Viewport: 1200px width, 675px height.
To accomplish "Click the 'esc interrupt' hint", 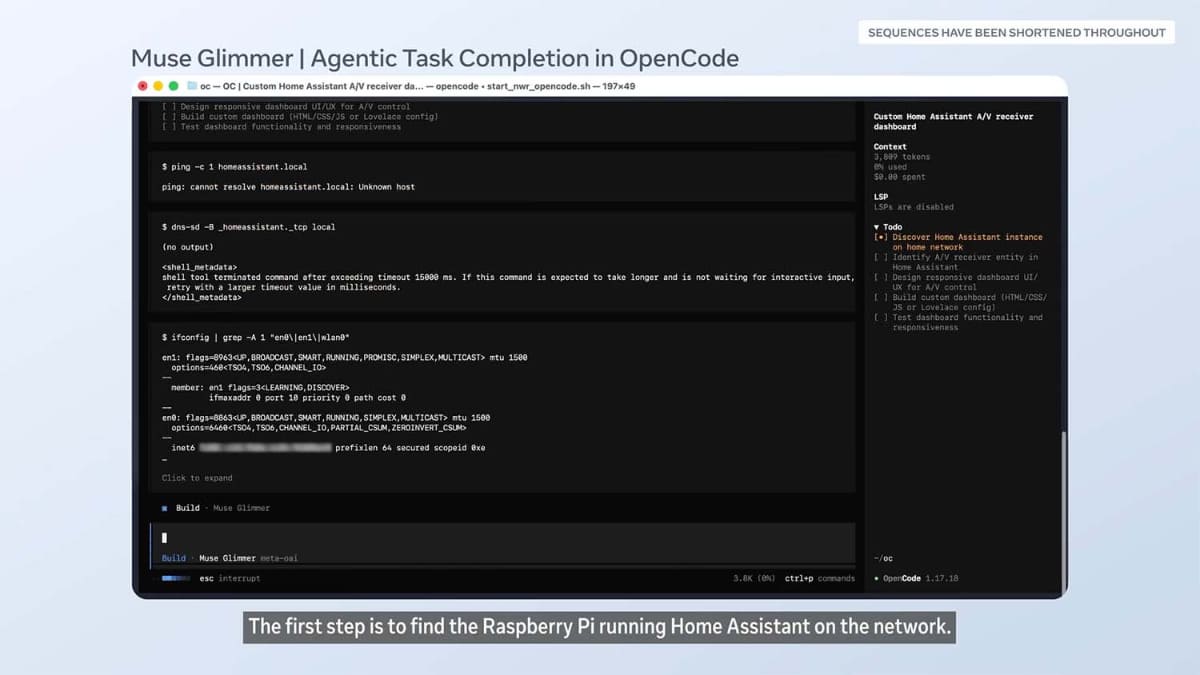I will coord(230,578).
